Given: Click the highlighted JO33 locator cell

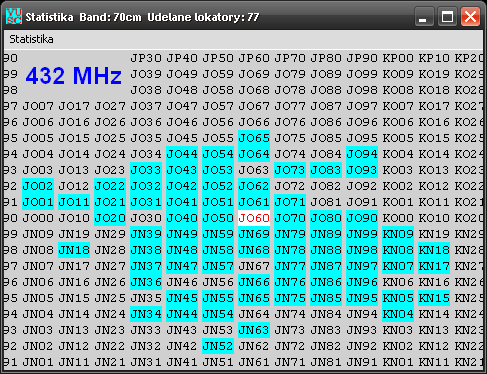Looking at the screenshot, I should pos(146,170).
